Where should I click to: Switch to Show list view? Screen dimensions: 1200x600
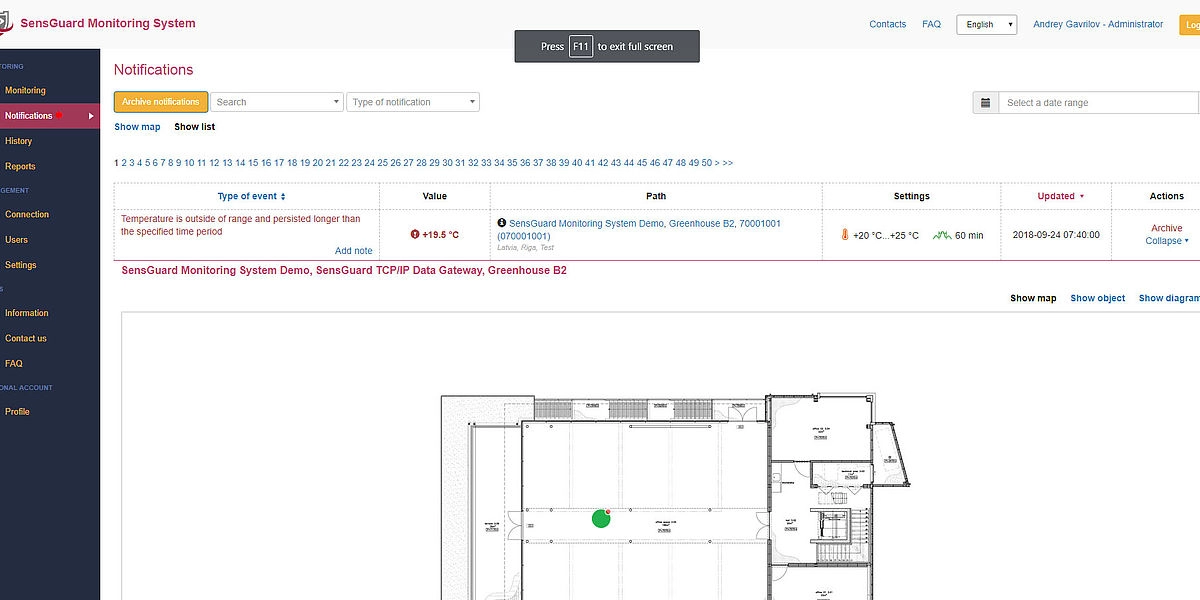pos(194,127)
